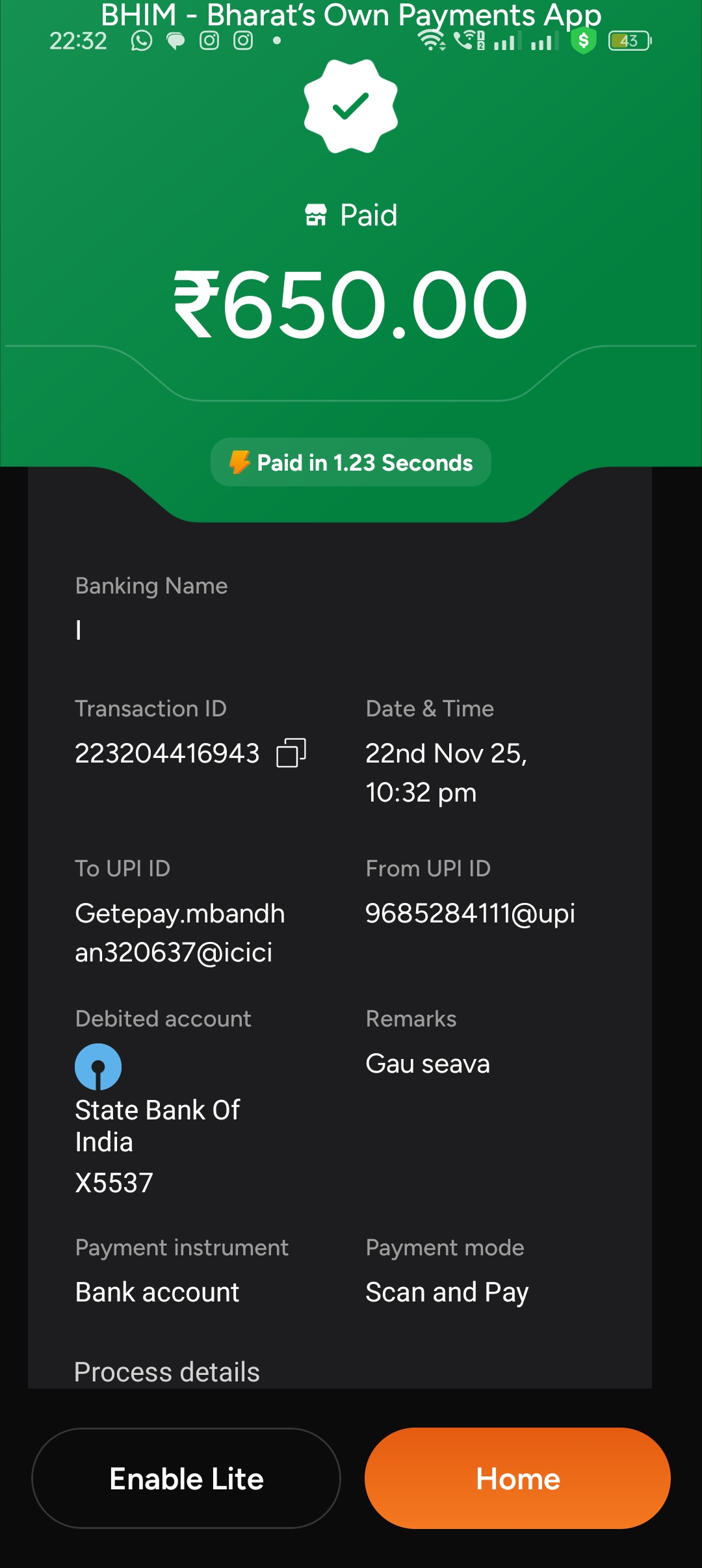
Task: Tap the green dollar shield status icon
Action: point(583,41)
